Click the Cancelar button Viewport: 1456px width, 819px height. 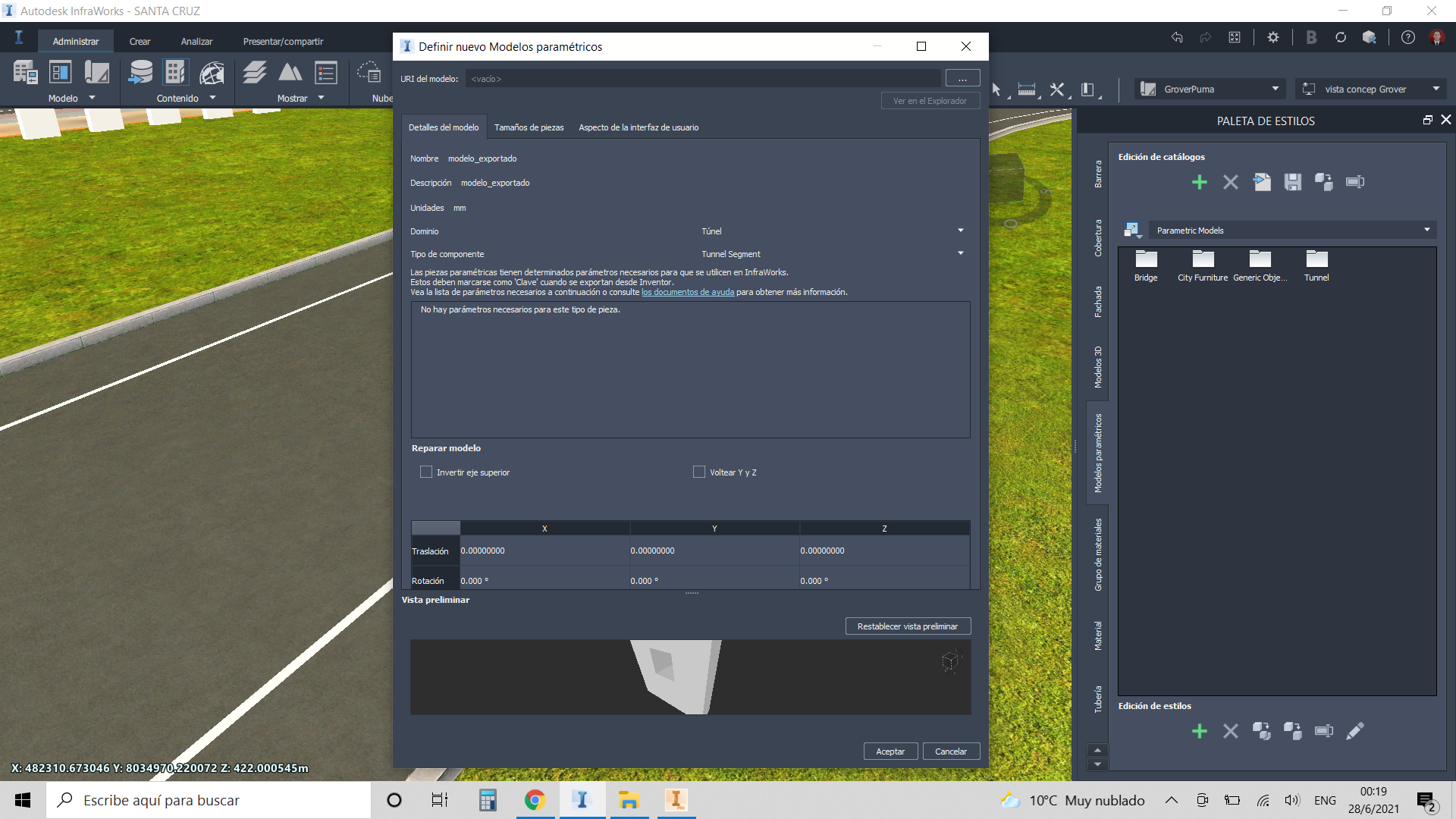pyautogui.click(x=951, y=752)
